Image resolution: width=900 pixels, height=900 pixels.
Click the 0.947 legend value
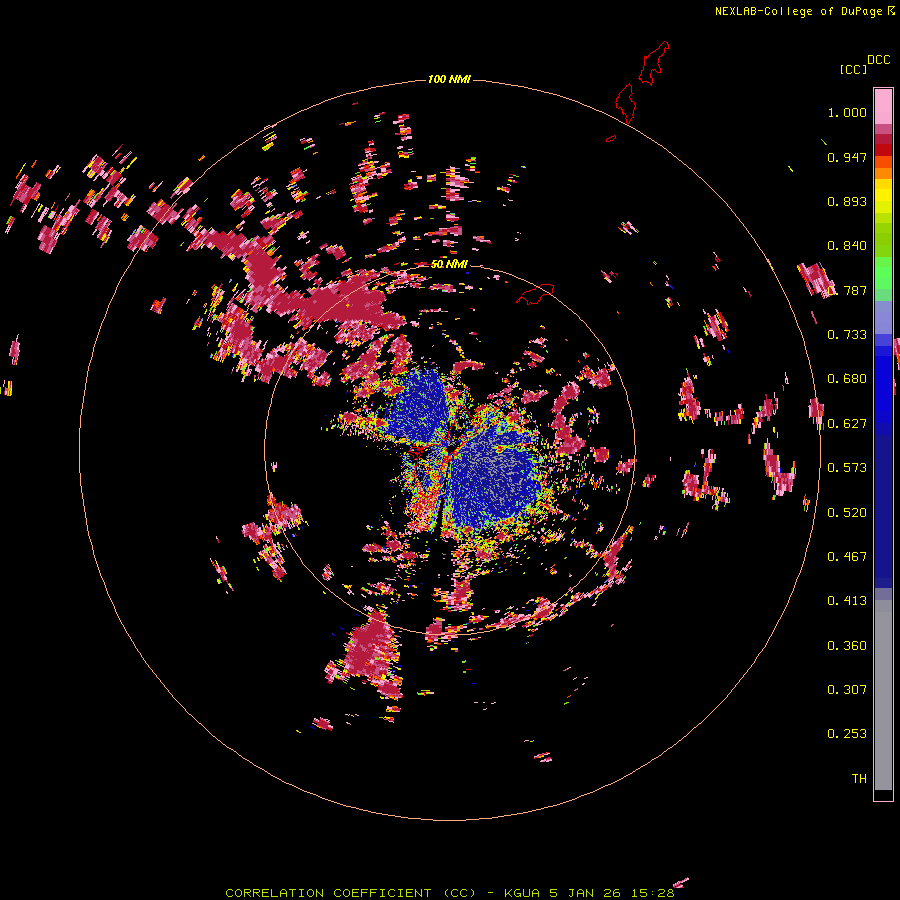pyautogui.click(x=847, y=157)
